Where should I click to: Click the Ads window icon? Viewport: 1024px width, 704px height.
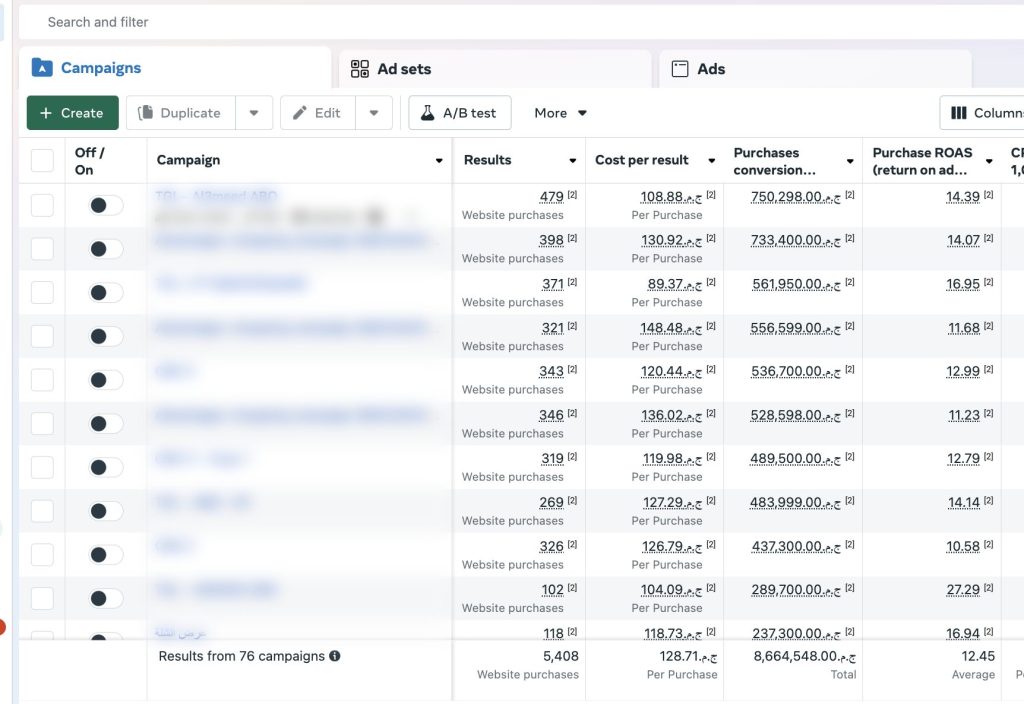coord(680,69)
